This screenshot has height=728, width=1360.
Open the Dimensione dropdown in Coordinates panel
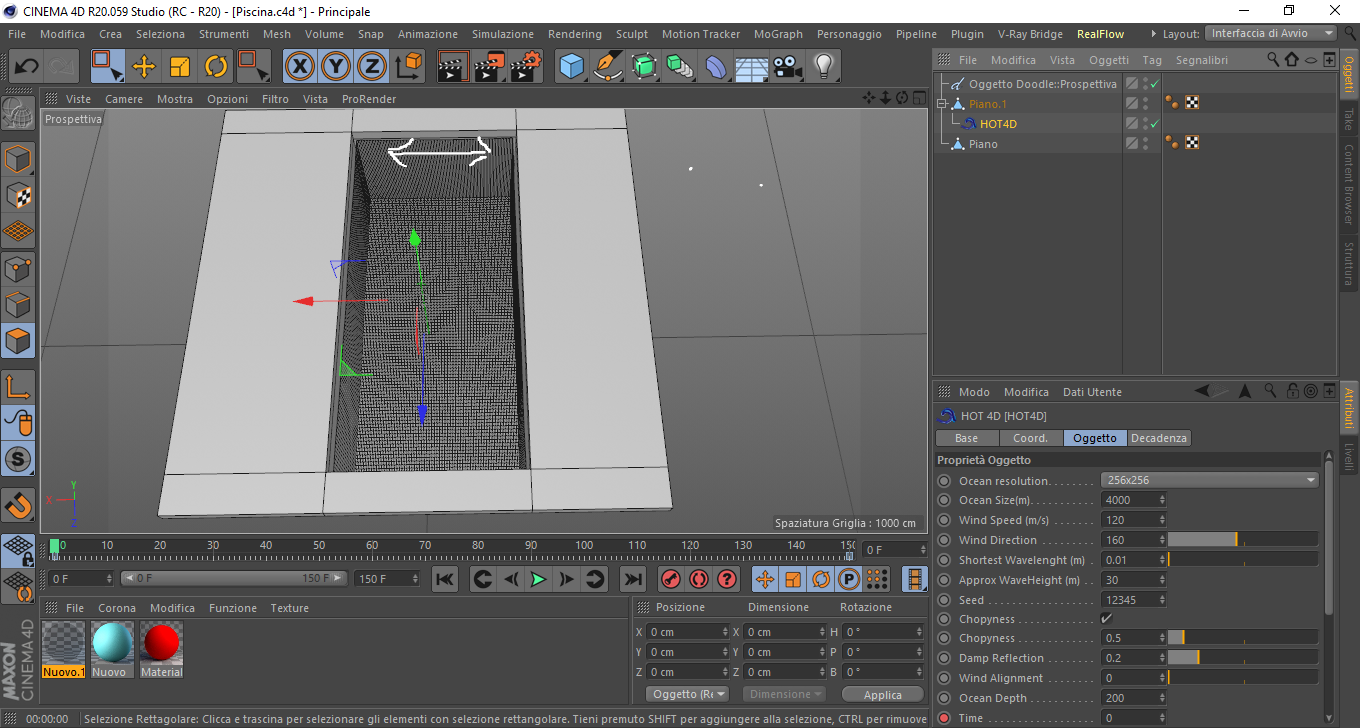pyautogui.click(x=784, y=694)
